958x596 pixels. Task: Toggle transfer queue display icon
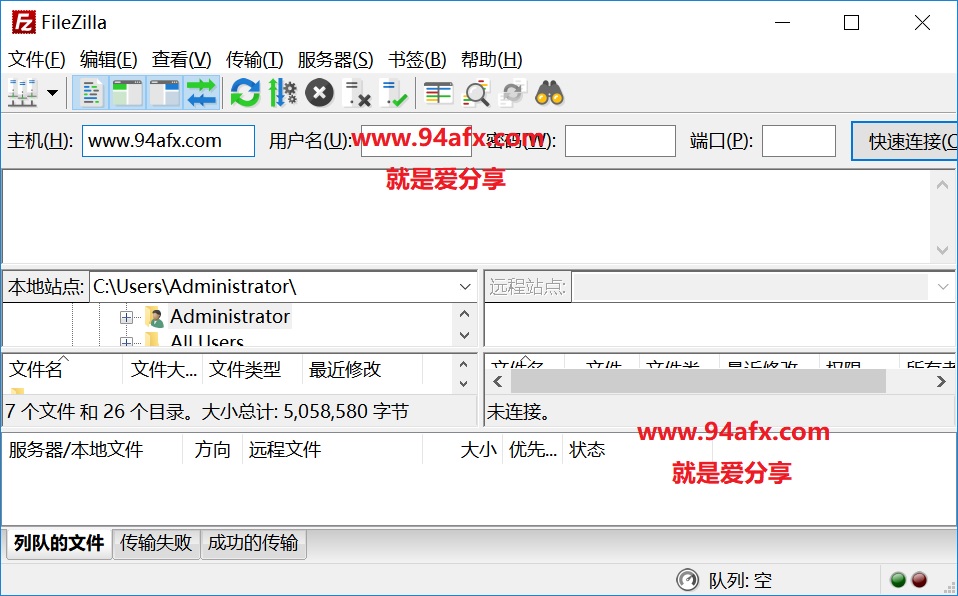coord(202,94)
